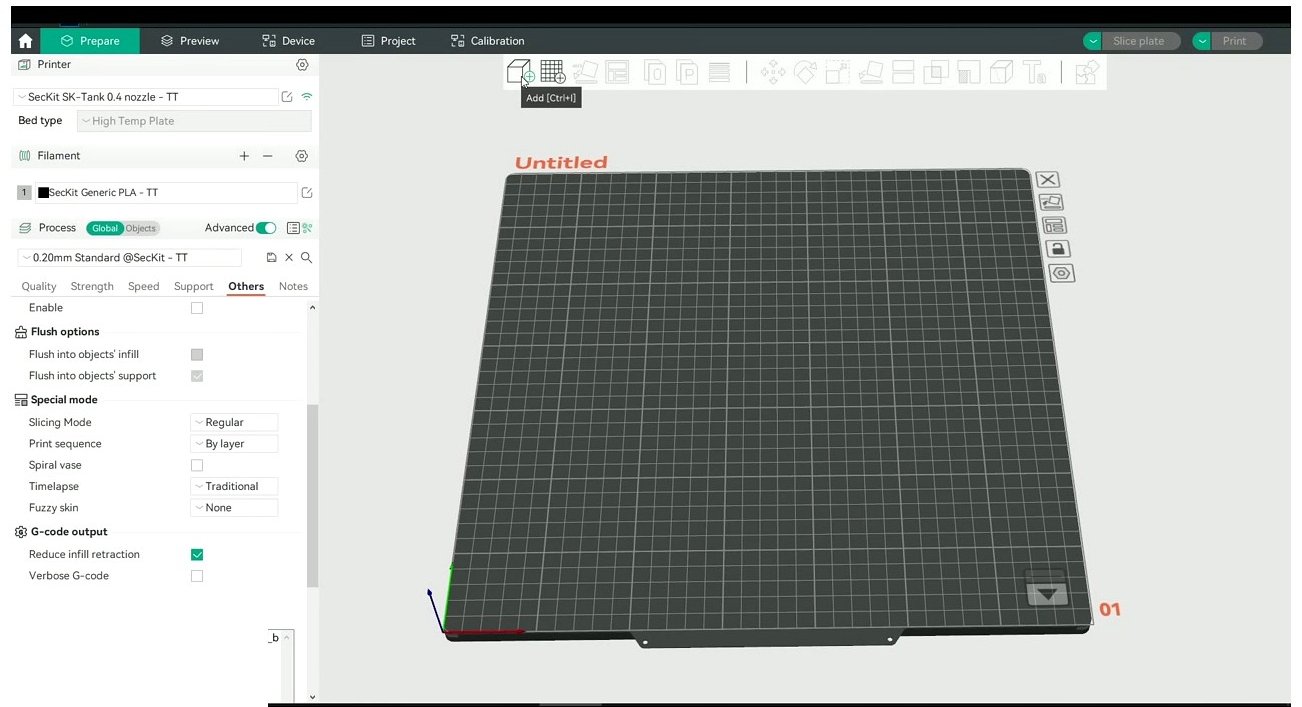Open the Quality settings tab
Image resolution: width=1302 pixels, height=707 pixels.
[39, 286]
